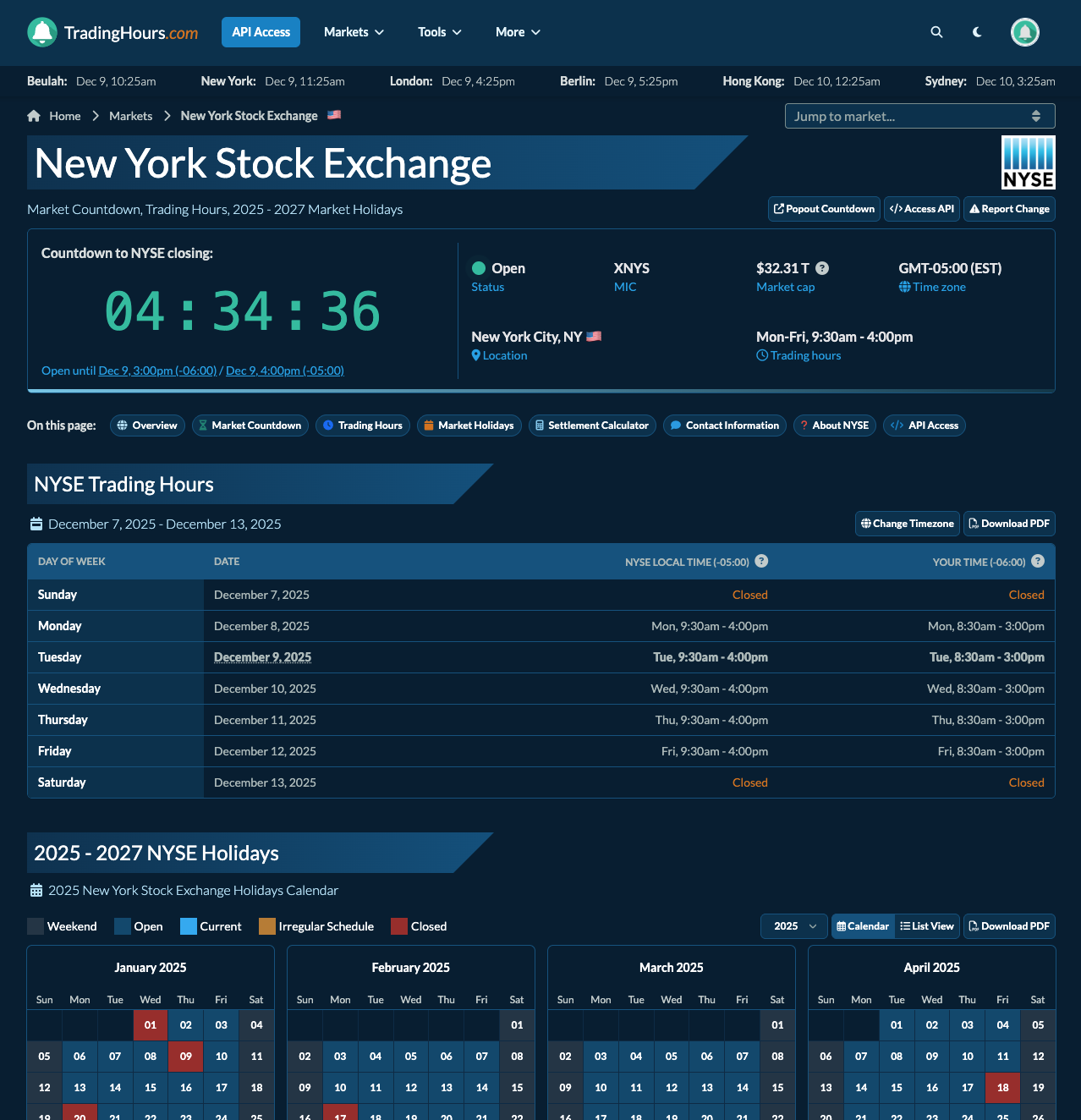The height and width of the screenshot is (1120, 1081).
Task: Click Change Timezone button
Action: pos(908,524)
